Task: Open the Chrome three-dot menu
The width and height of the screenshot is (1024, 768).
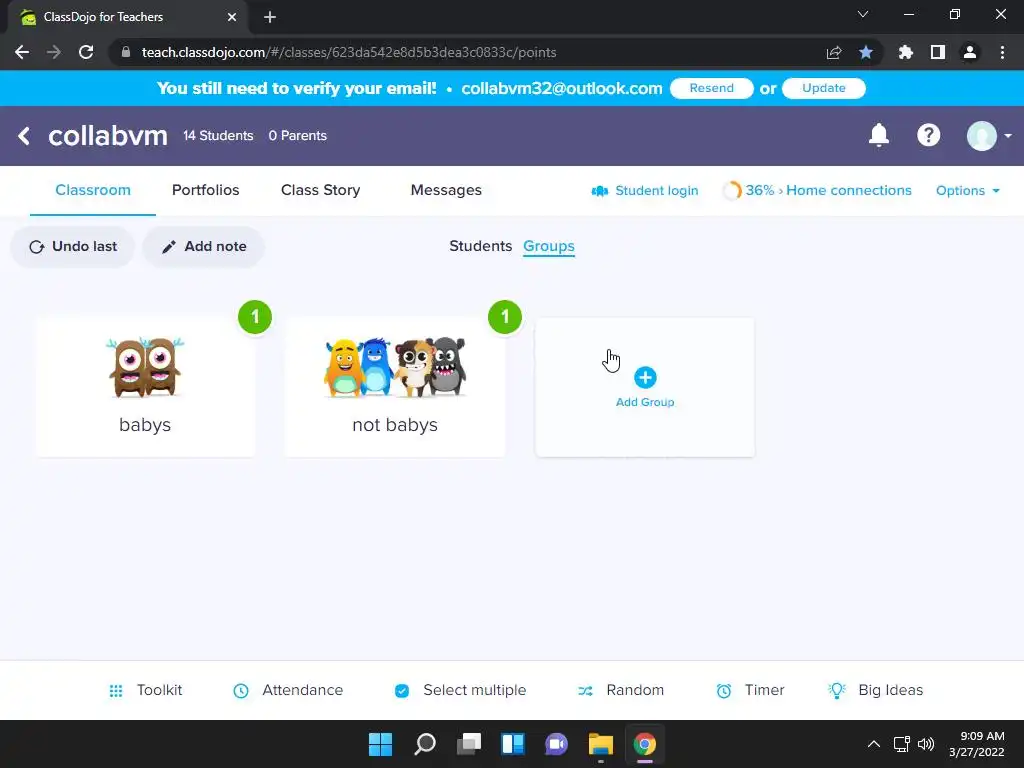Action: (x=1002, y=52)
